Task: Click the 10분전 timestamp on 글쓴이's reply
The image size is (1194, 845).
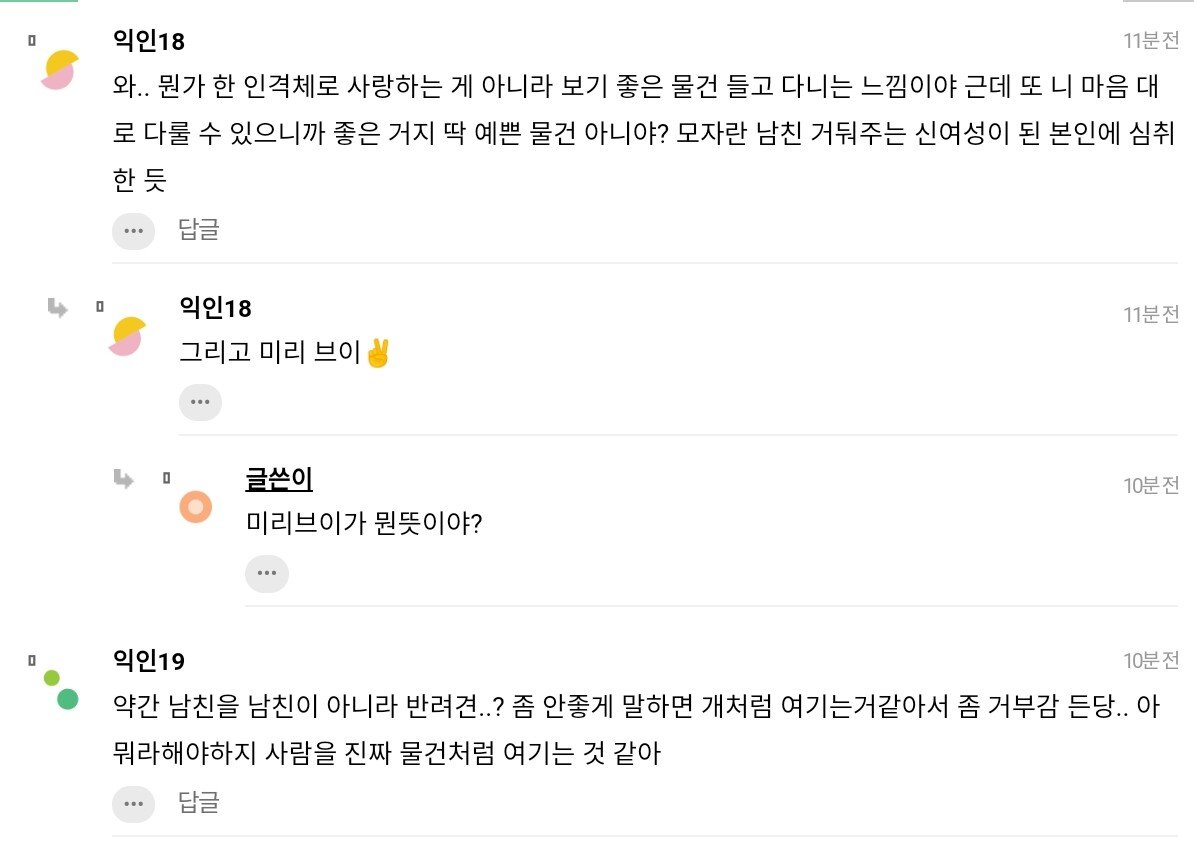Action: click(1151, 485)
